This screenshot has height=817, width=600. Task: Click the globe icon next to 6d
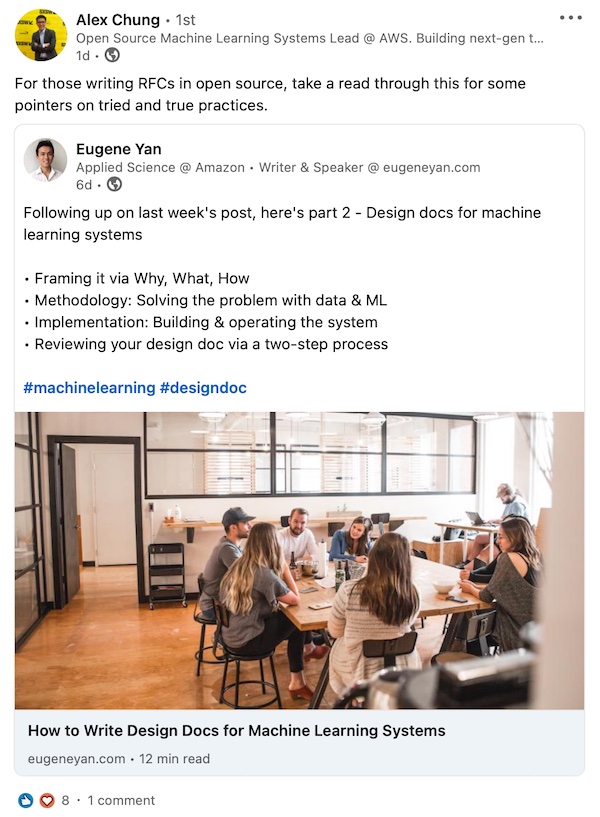click(114, 184)
